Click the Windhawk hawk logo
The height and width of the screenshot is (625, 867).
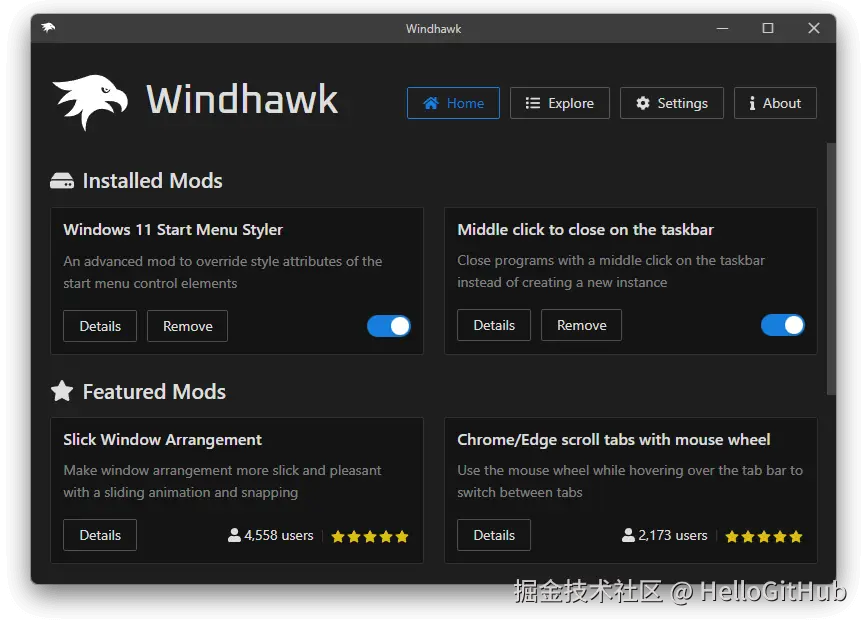coord(91,102)
